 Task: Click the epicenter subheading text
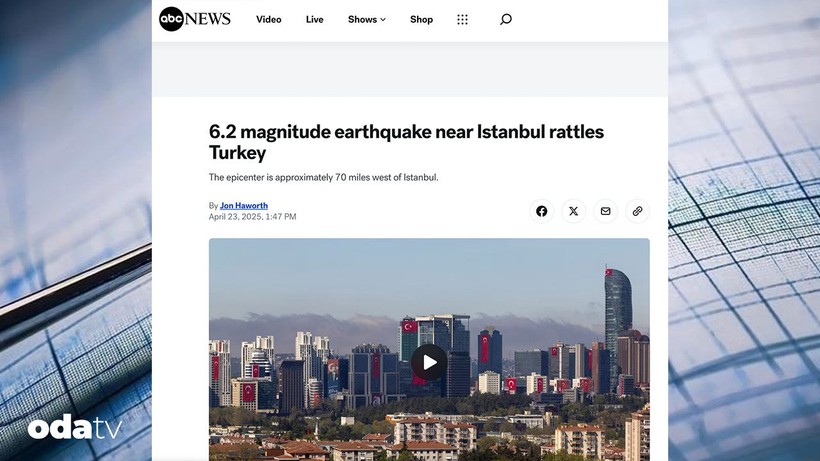[323, 178]
